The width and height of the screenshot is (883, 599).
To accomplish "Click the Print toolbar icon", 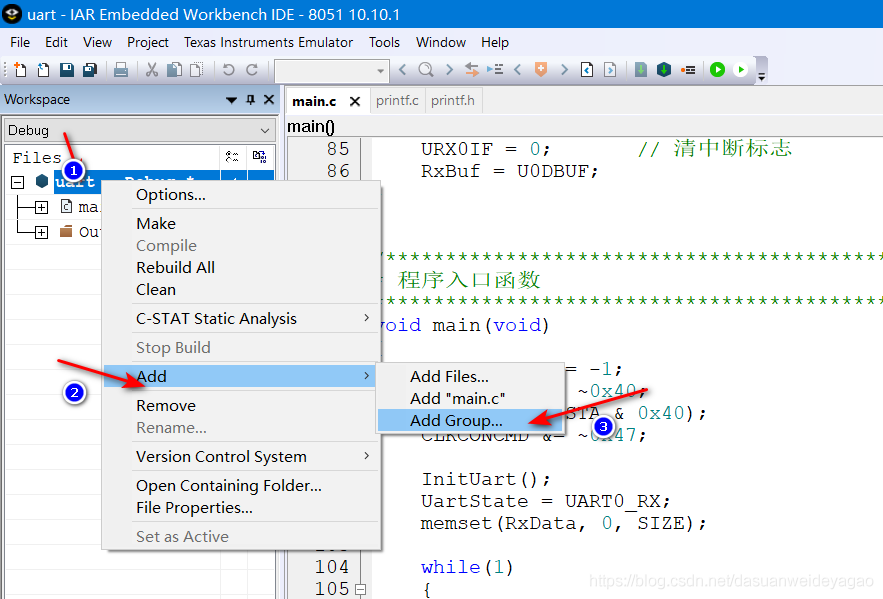I will point(121,70).
